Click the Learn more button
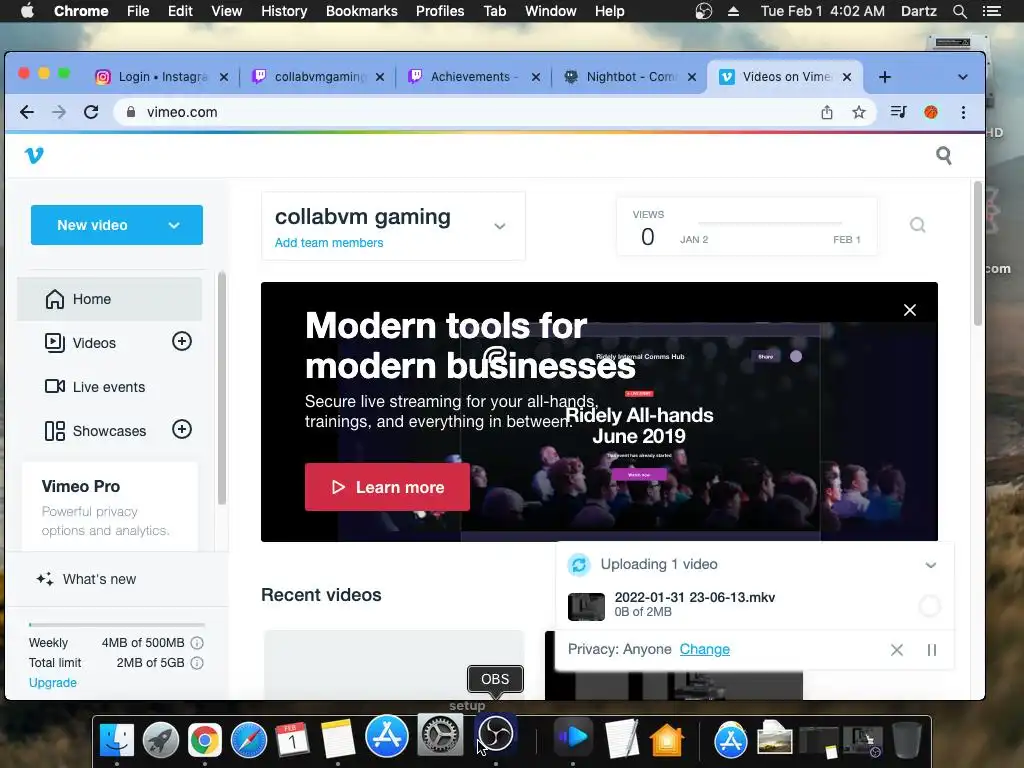Viewport: 1024px width, 768px height. [387, 487]
